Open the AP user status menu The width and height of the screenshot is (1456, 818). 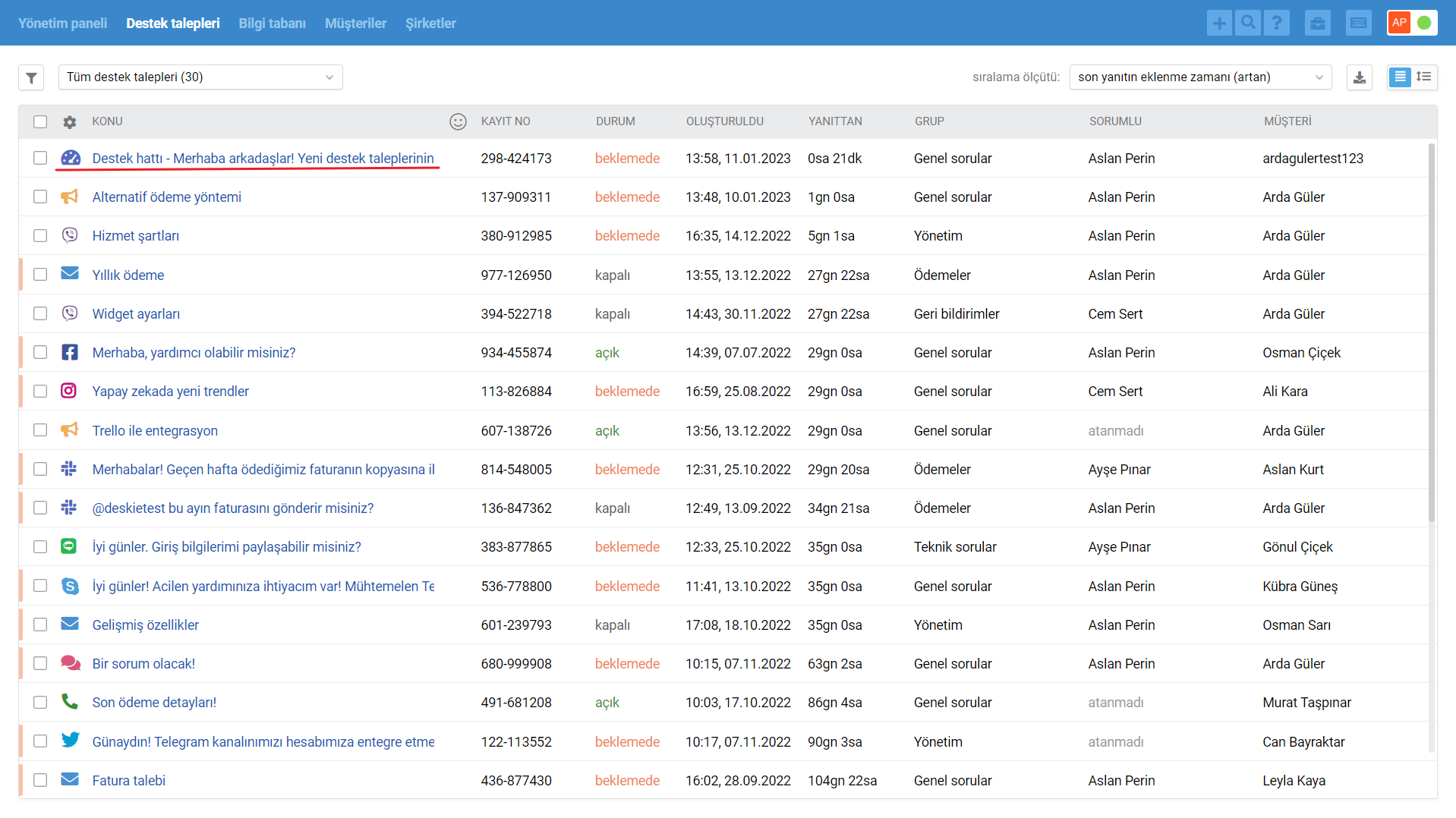pos(1412,23)
